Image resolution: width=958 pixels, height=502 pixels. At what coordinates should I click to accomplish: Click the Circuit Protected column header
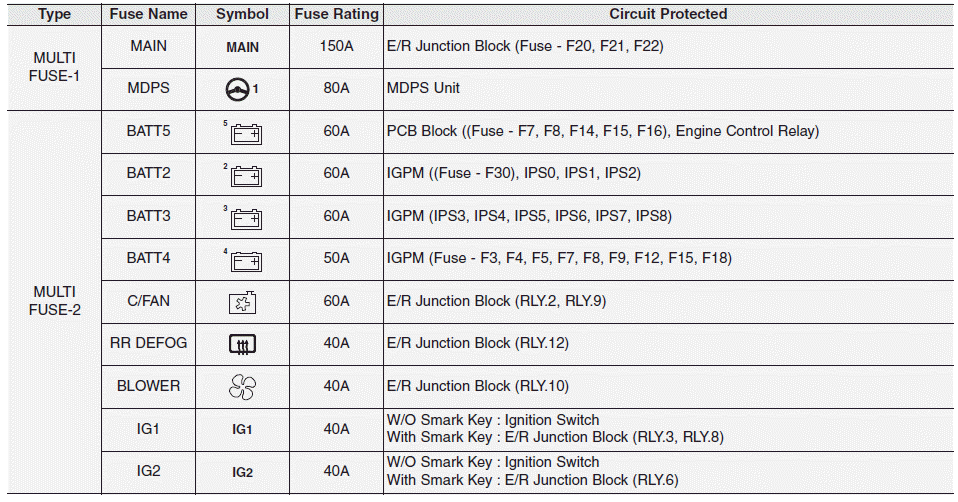668,14
